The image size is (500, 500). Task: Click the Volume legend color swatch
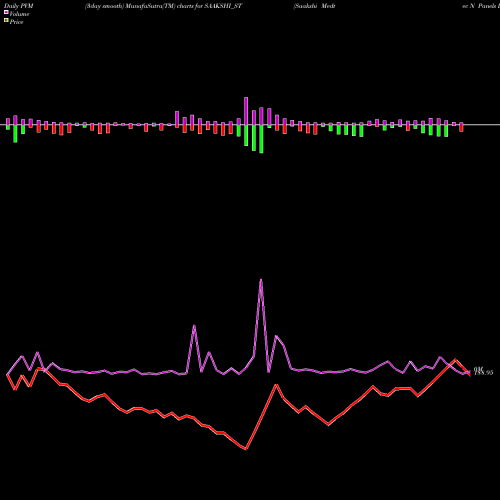click(x=6, y=12)
